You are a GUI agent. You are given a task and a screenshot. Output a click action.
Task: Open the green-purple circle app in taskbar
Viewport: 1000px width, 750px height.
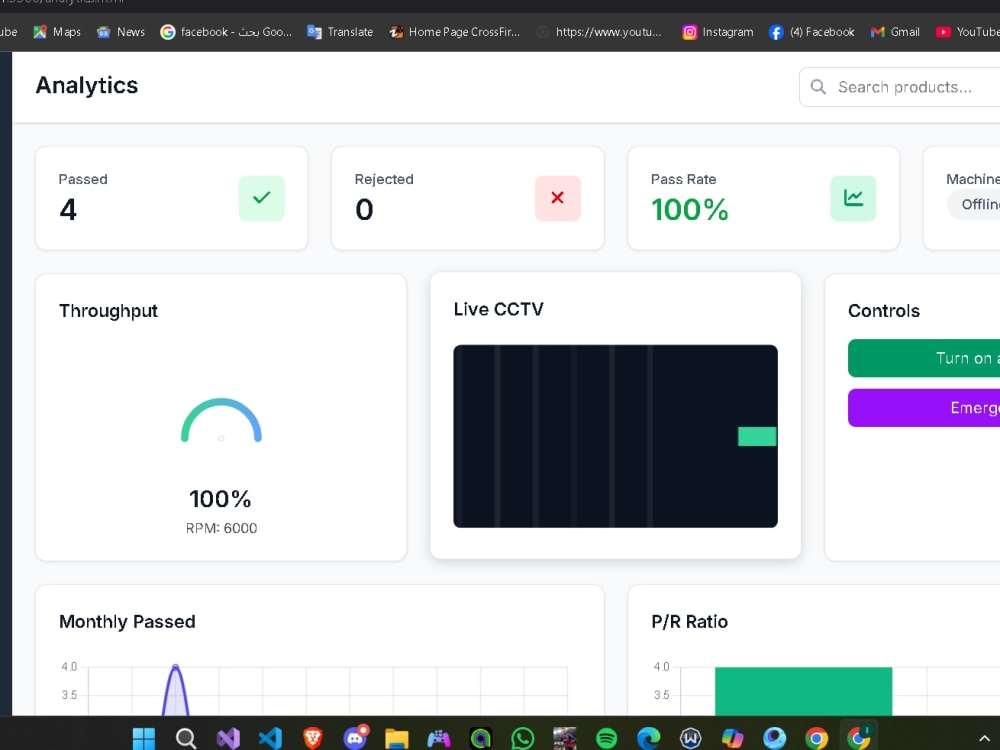pyautogui.click(x=481, y=738)
